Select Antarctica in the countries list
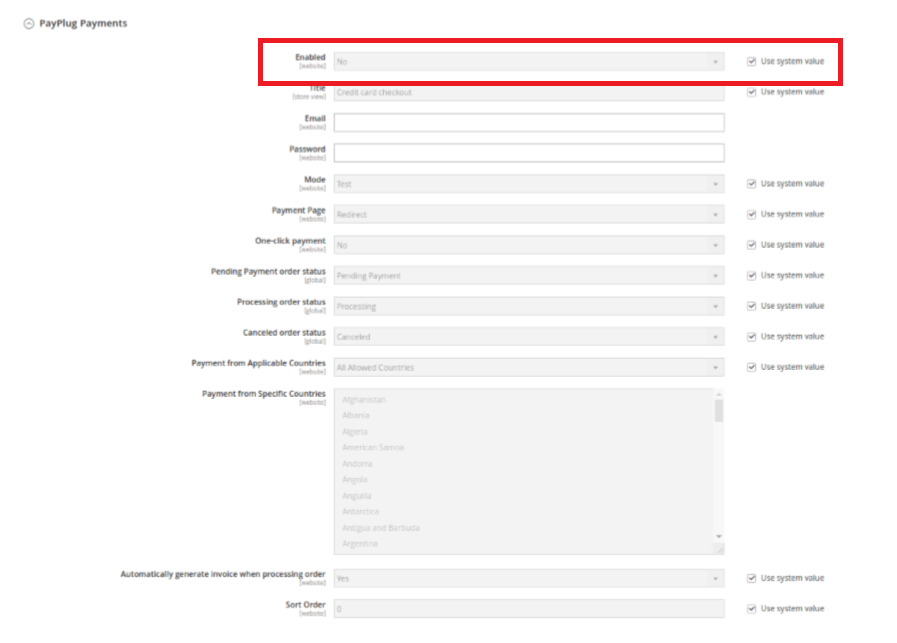Viewport: 897px width, 643px height. pyautogui.click(x=360, y=511)
